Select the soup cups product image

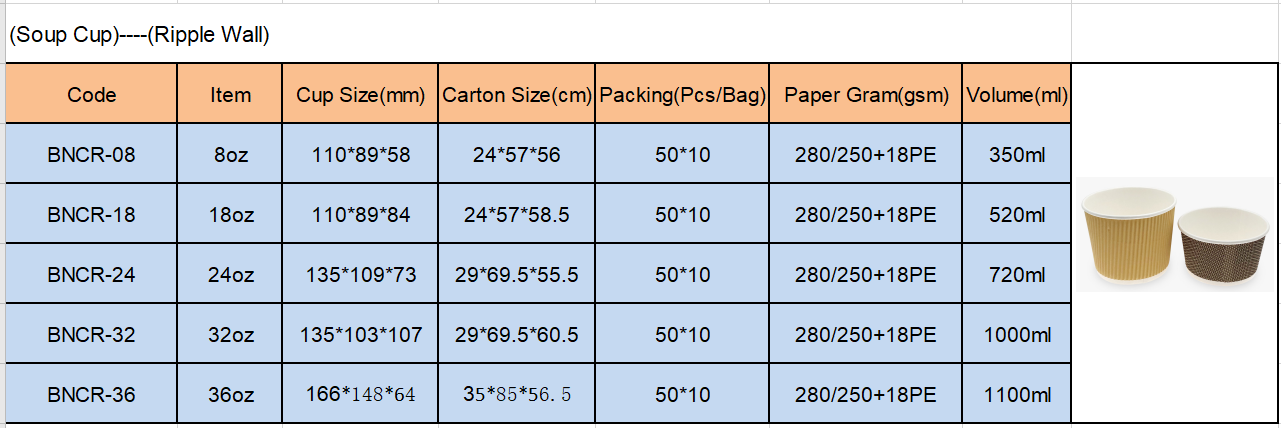[1178, 239]
